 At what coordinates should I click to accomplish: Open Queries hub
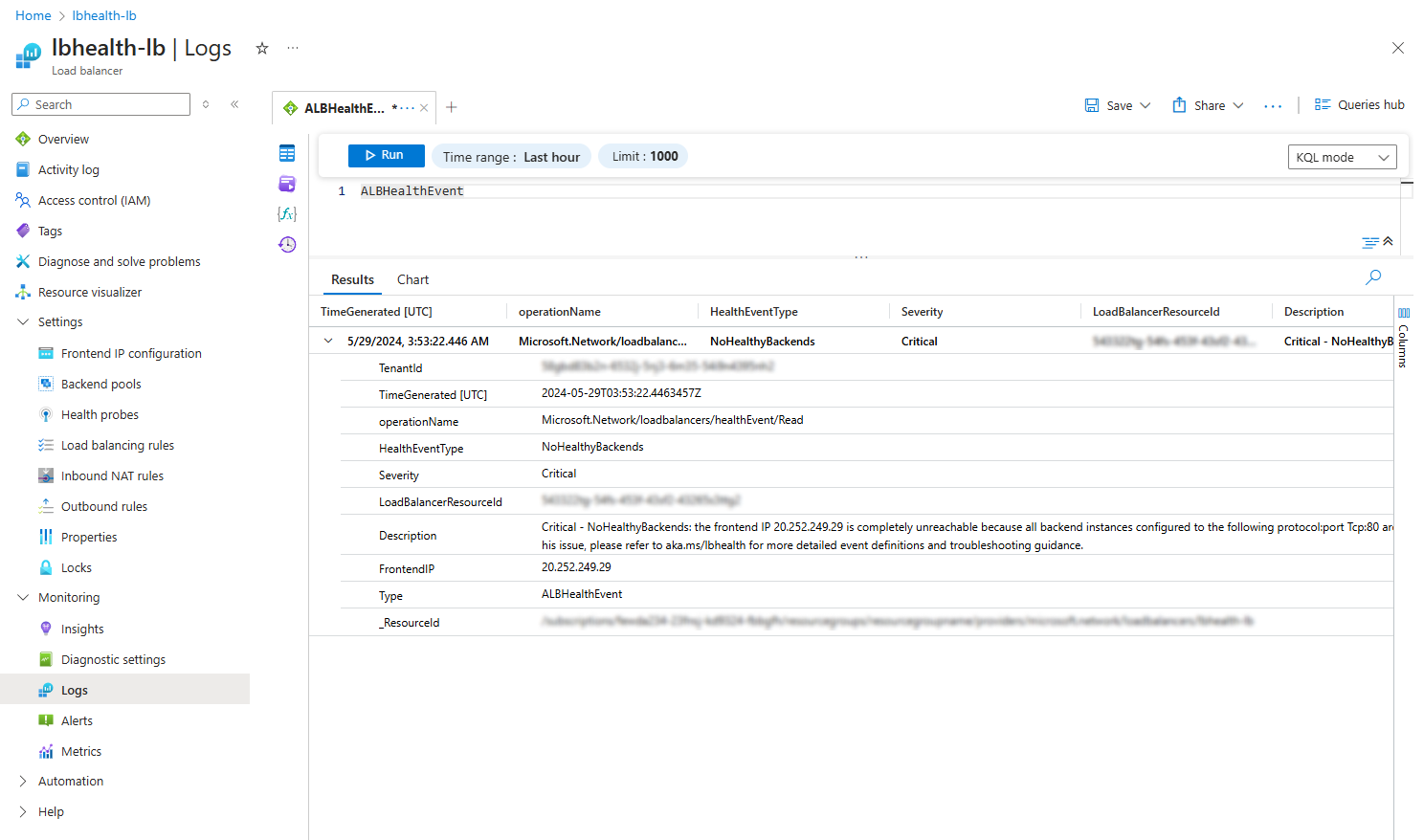pos(1359,105)
